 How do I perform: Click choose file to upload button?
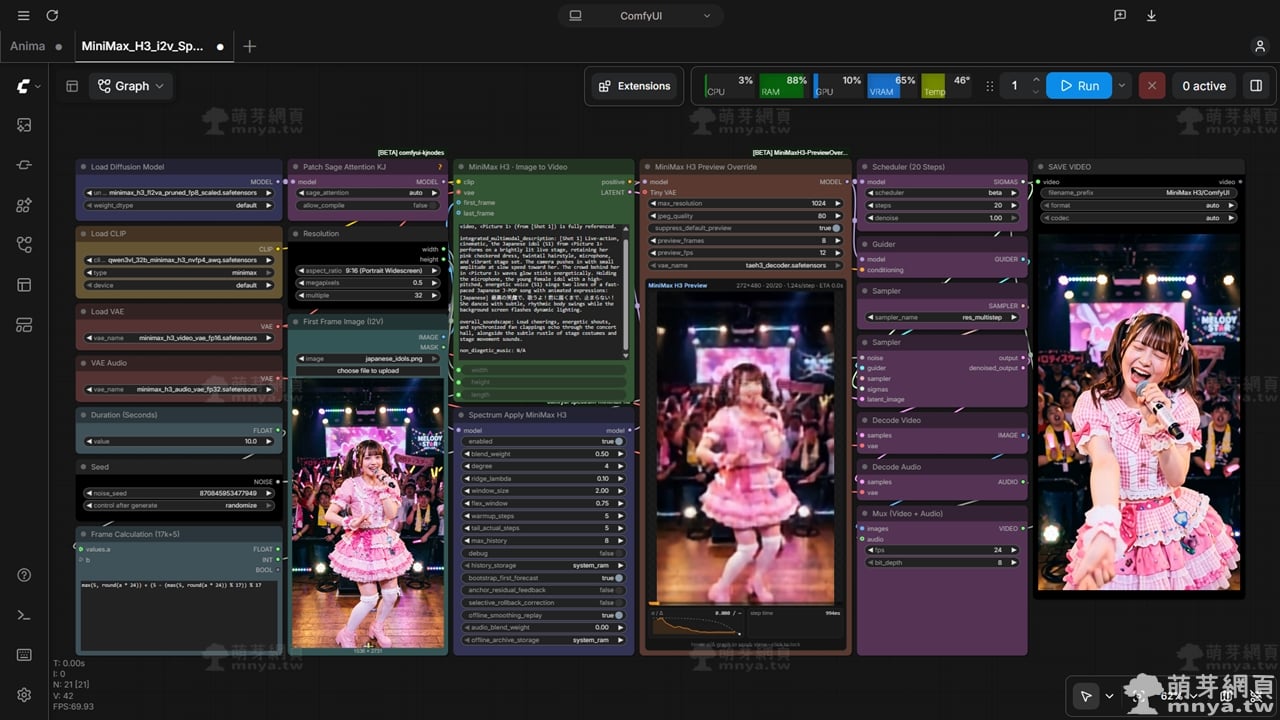click(x=367, y=370)
